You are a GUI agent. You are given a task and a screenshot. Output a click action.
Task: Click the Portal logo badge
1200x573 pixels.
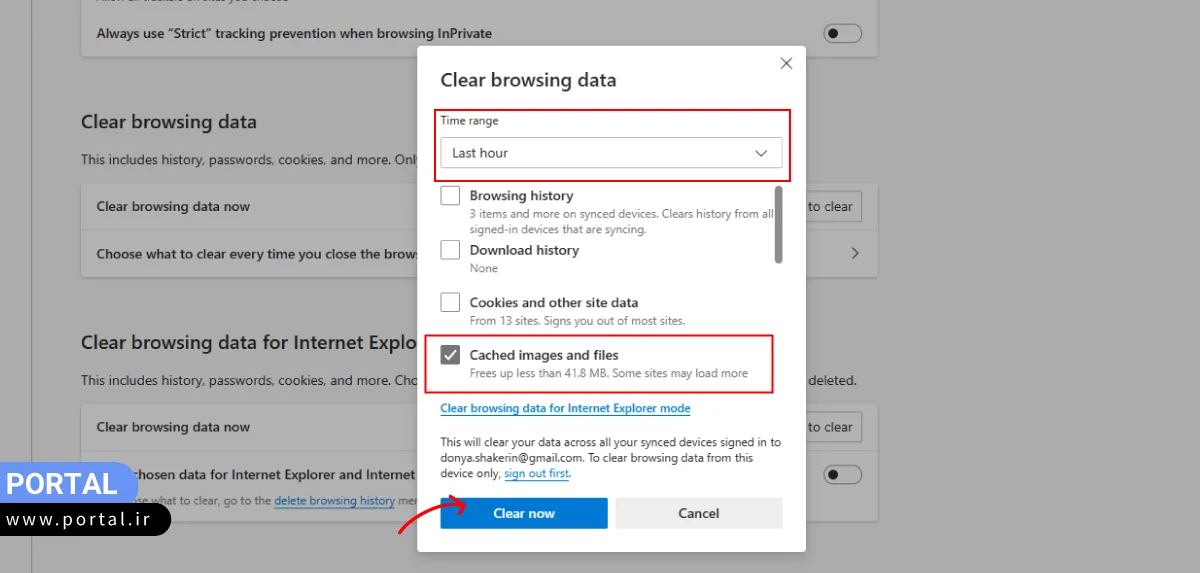(67, 484)
